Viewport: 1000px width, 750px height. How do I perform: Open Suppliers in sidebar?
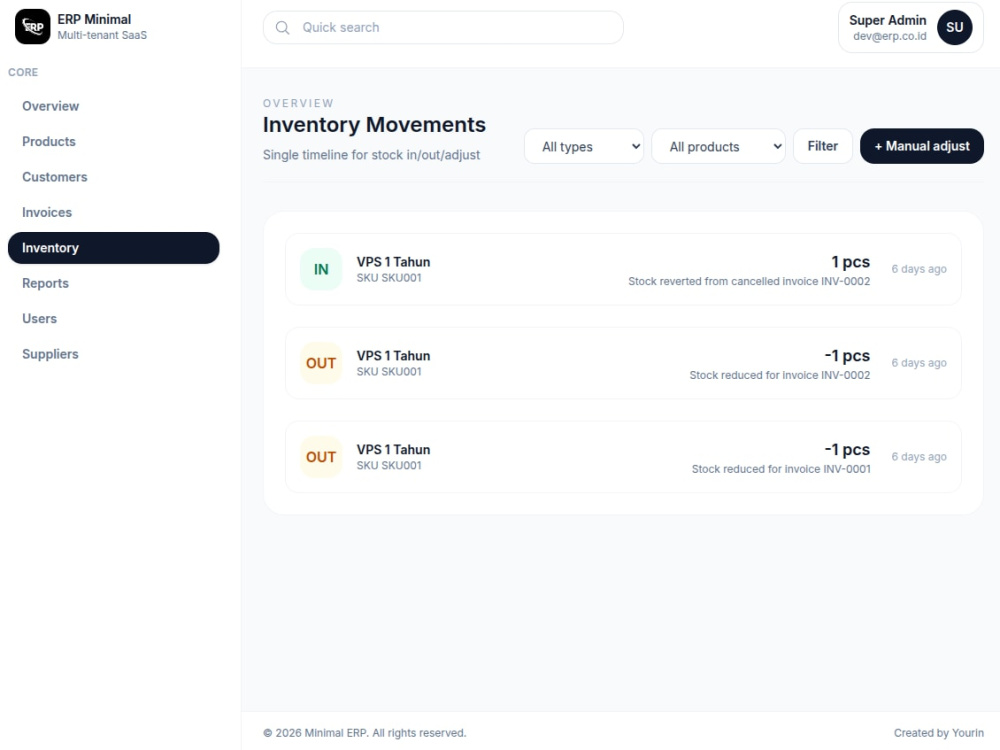click(114, 354)
